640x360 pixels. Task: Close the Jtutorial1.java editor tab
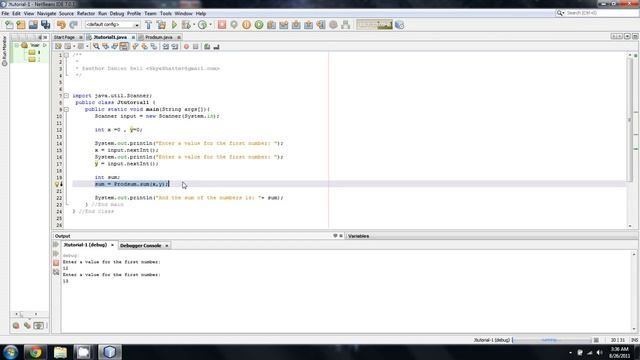(133, 37)
